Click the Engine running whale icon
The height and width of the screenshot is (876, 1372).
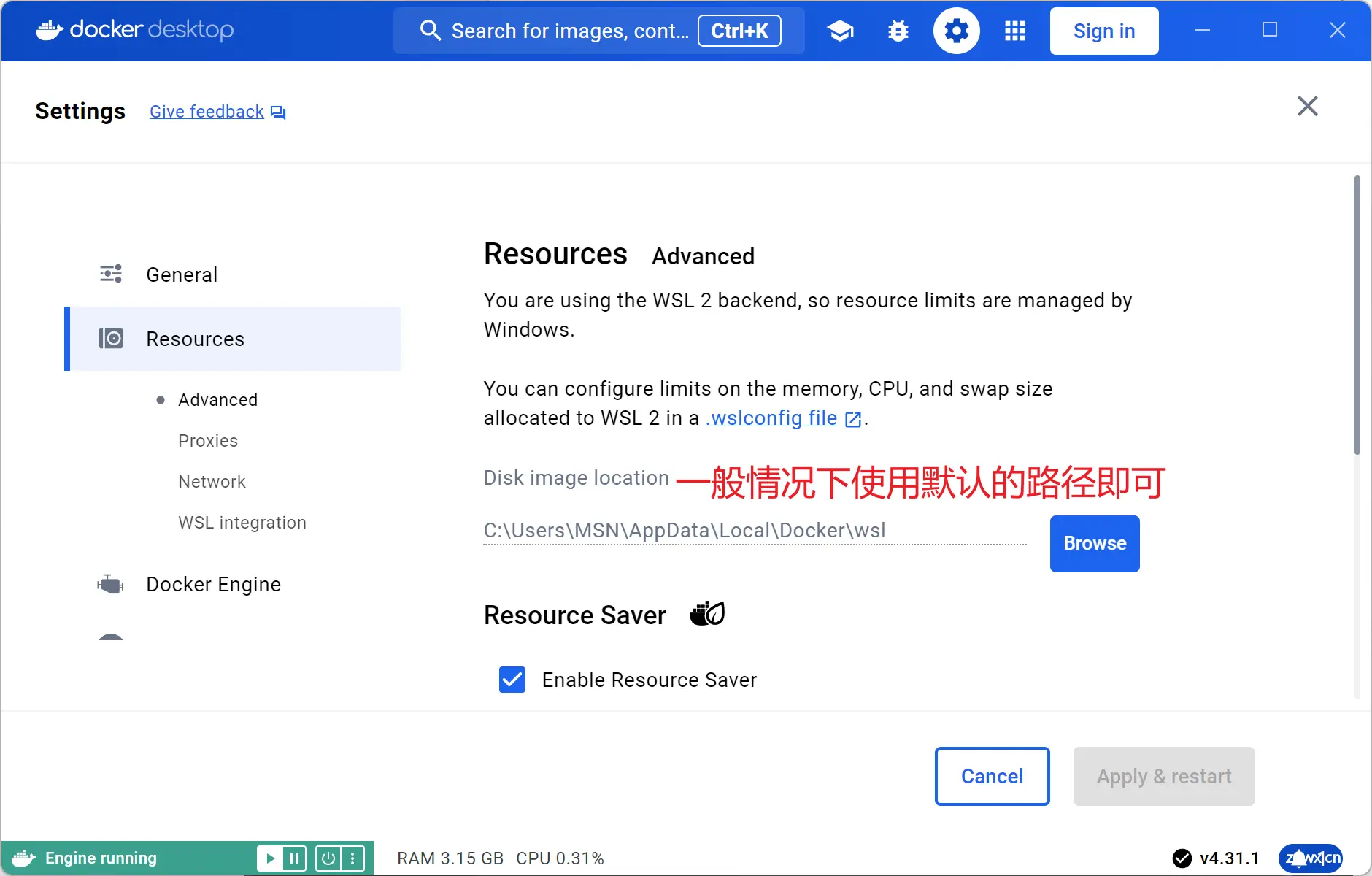[x=23, y=858]
